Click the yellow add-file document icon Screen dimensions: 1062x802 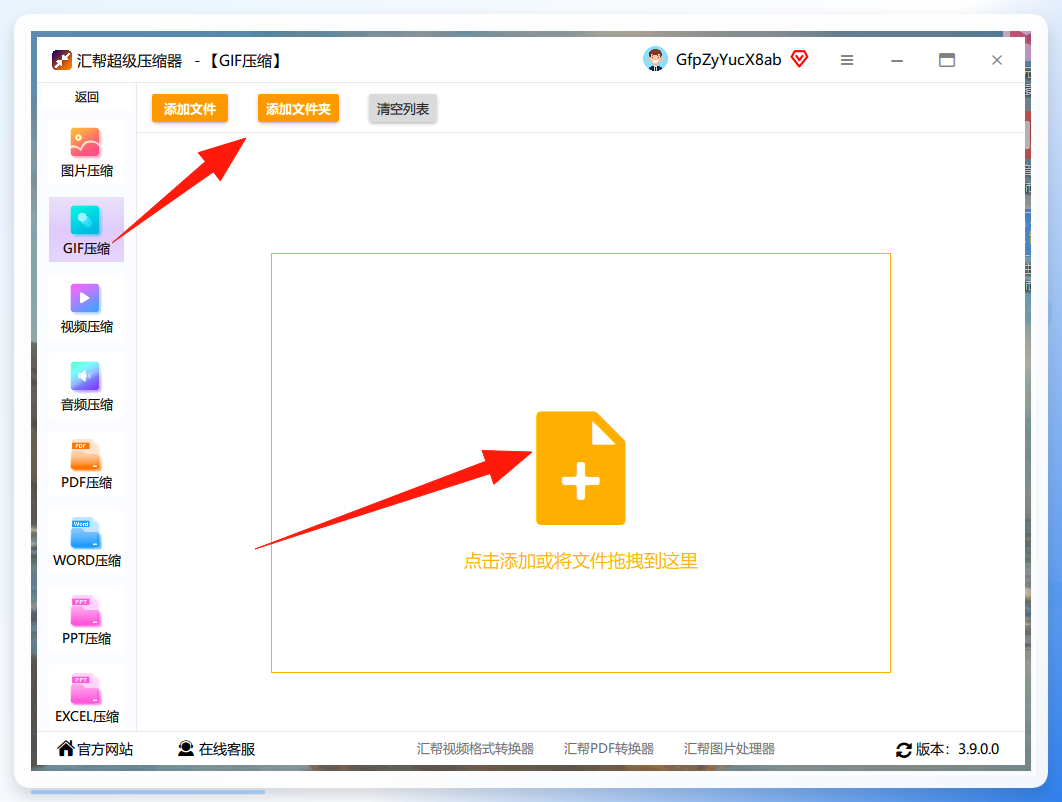pyautogui.click(x=580, y=468)
